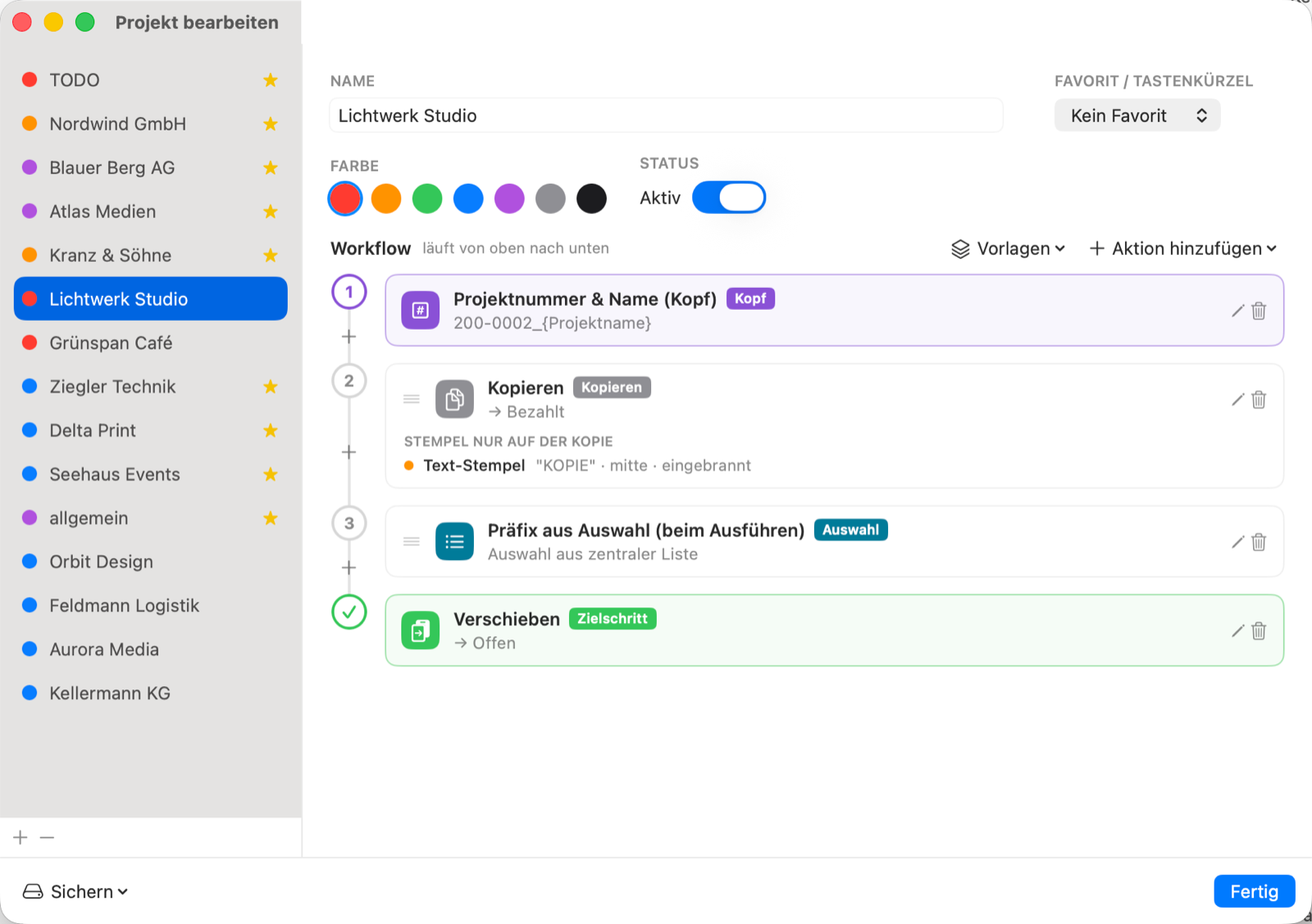This screenshot has width=1312, height=924.
Task: Click the favorite star of Kranz & Söhne
Action: pos(271,255)
